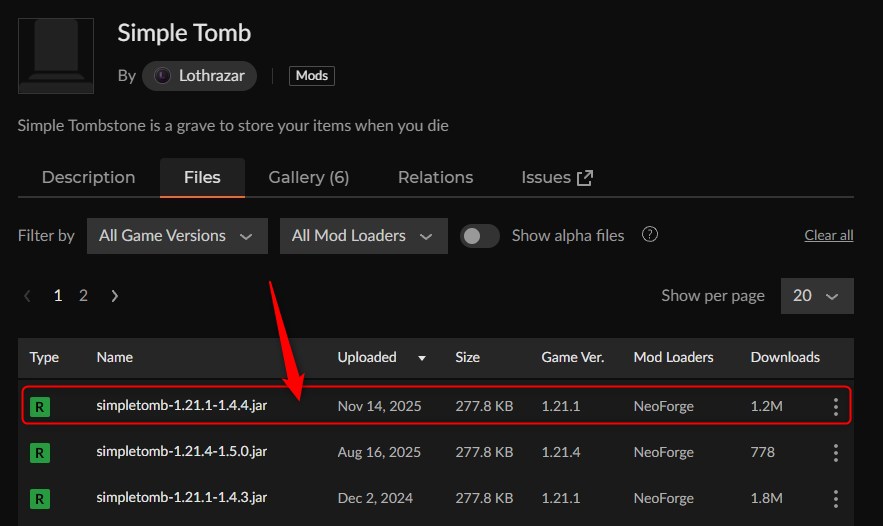The width and height of the screenshot is (883, 526).
Task: Click Clear all filters link
Action: pyautogui.click(x=828, y=236)
